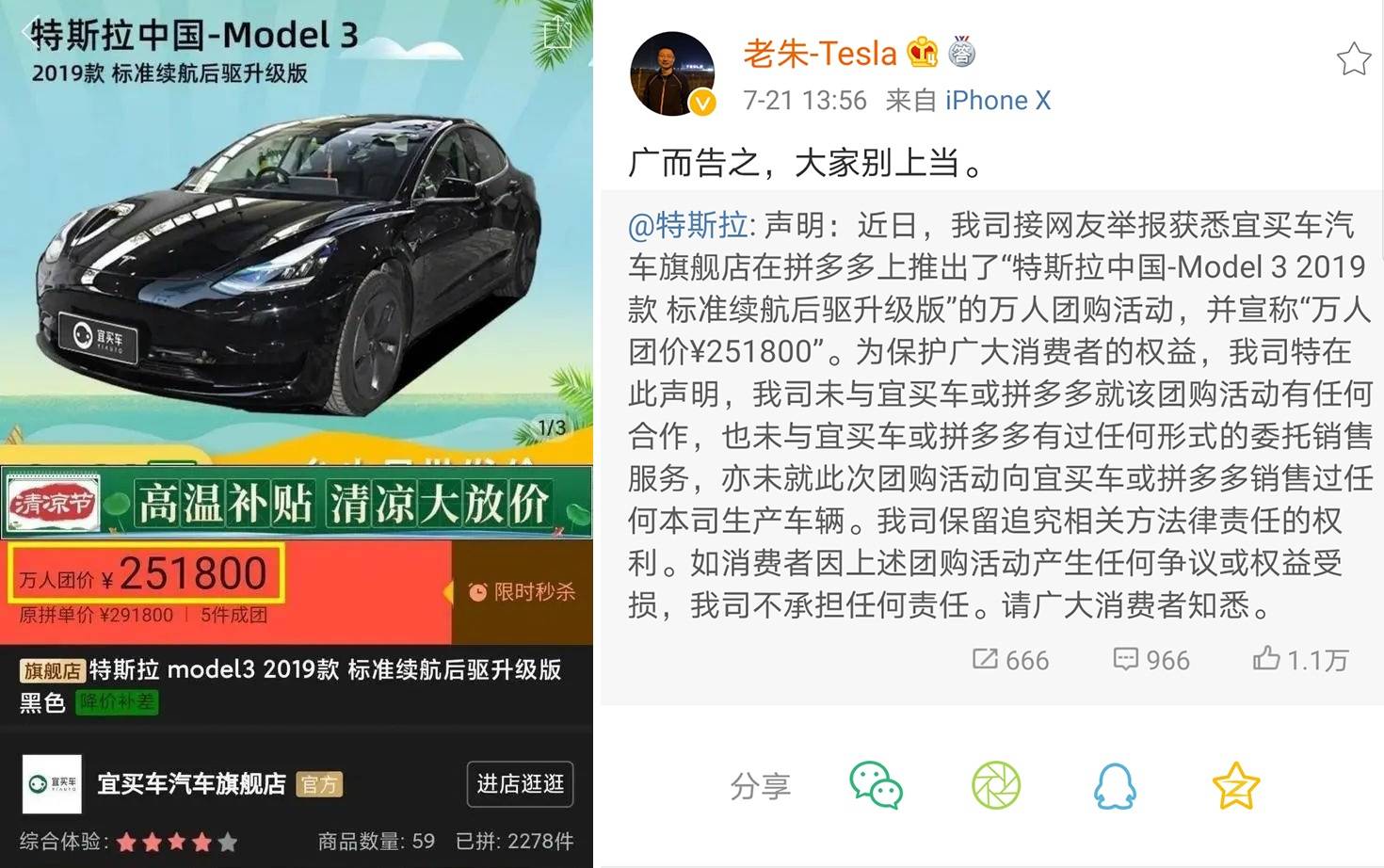Open the 老朱-Tesla username link

coord(819,54)
